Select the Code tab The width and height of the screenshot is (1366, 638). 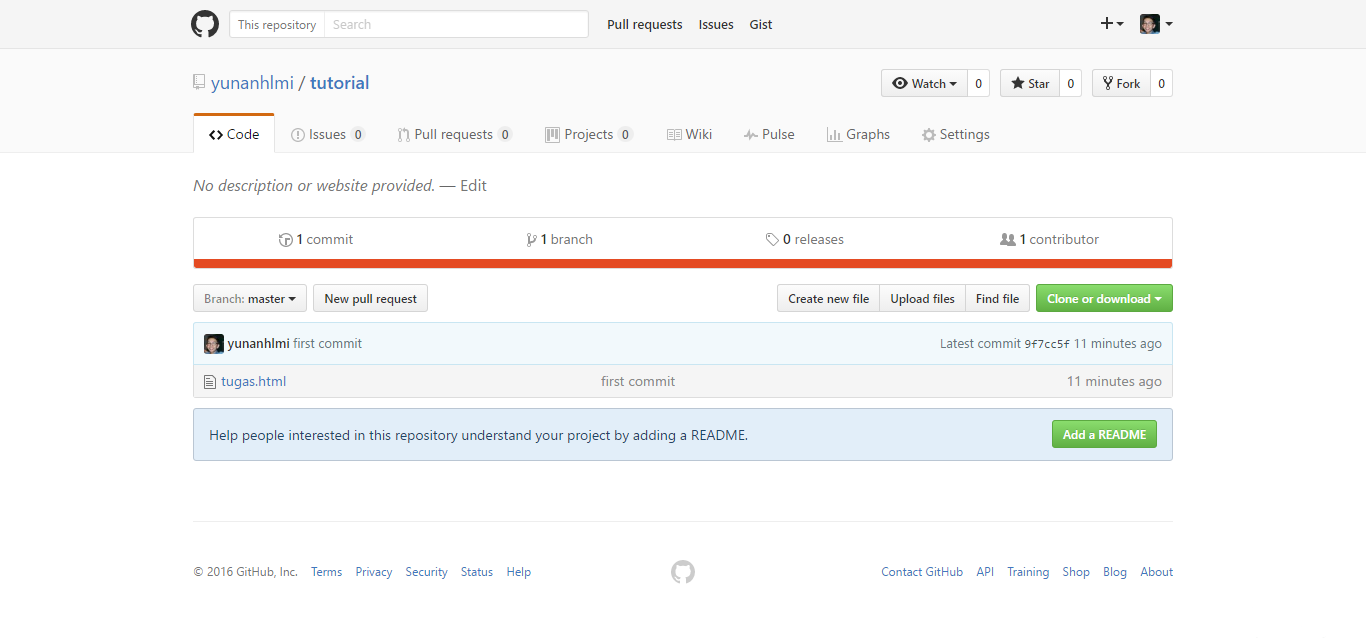[x=233, y=134]
